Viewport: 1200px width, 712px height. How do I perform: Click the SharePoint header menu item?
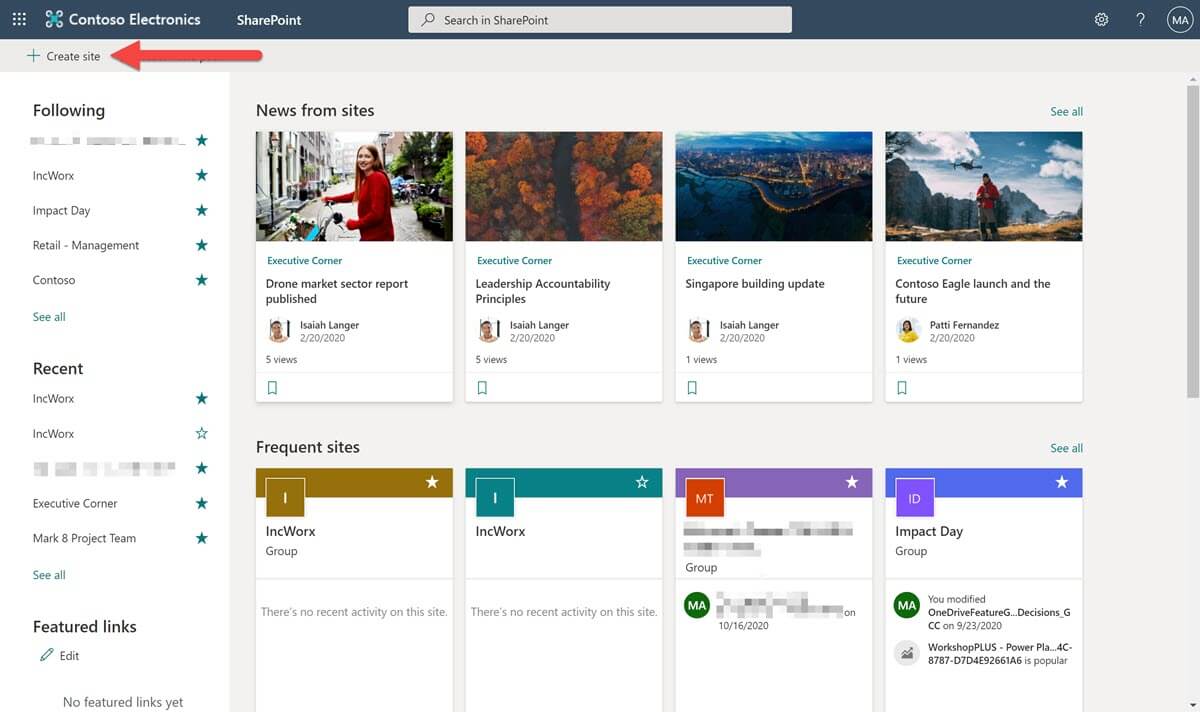tap(267, 19)
